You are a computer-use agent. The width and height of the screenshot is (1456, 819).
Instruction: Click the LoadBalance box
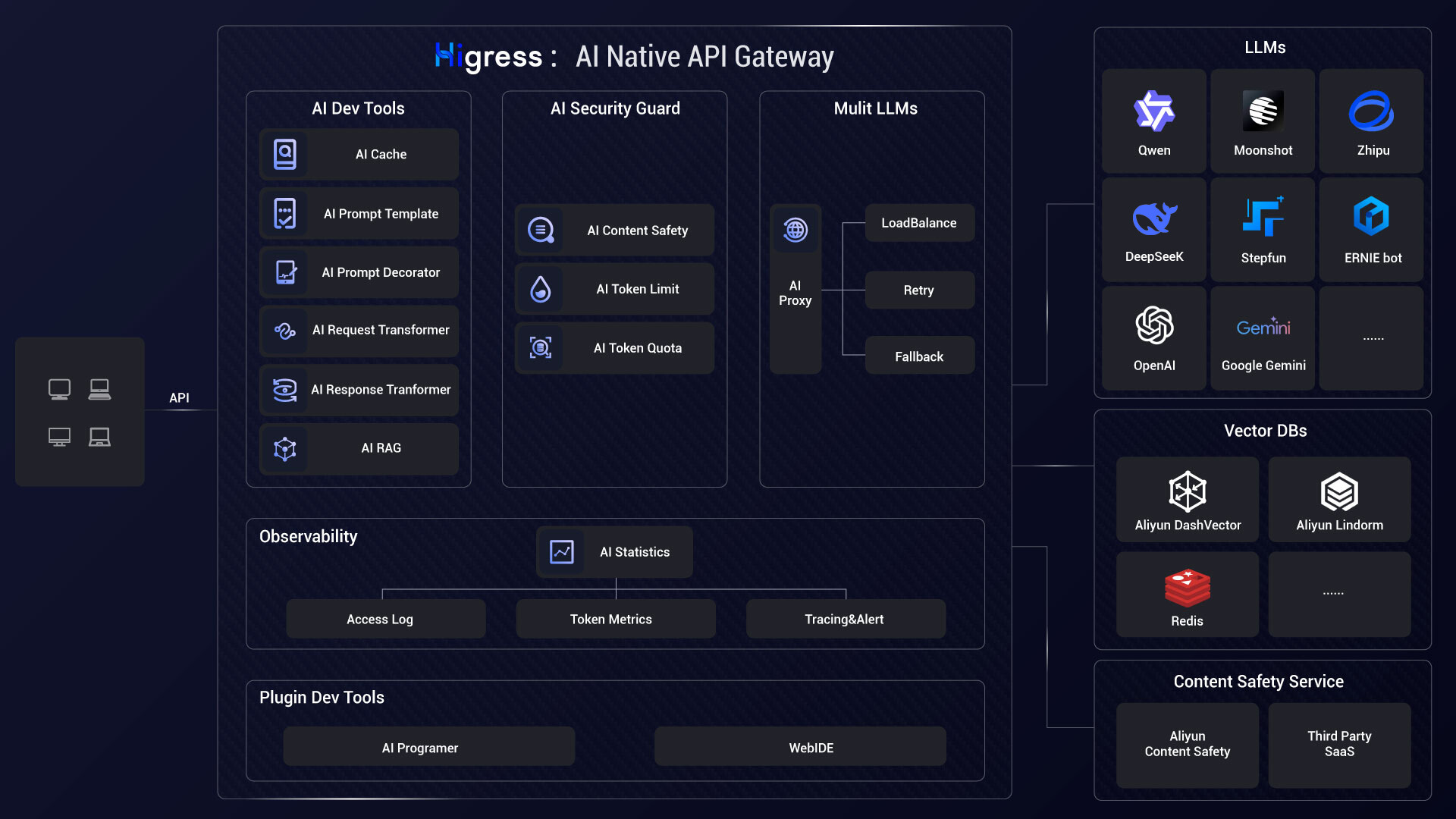coord(919,223)
